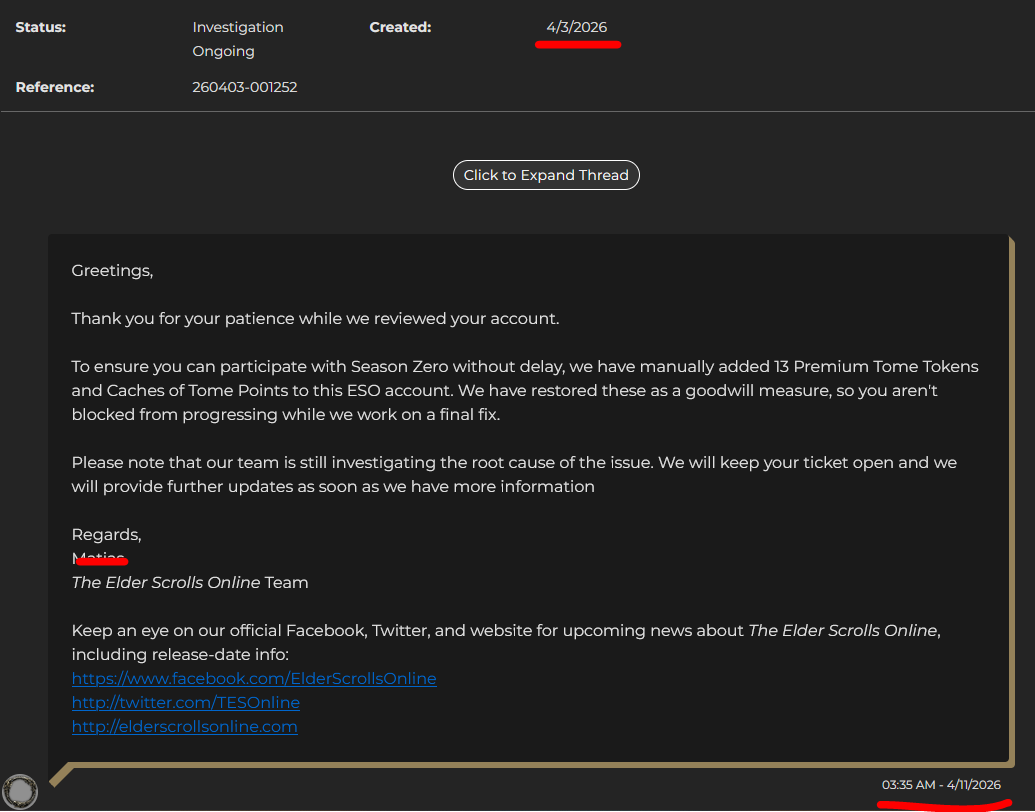1035x812 pixels.
Task: Open the elderscrollsonline.com link
Action: point(185,726)
